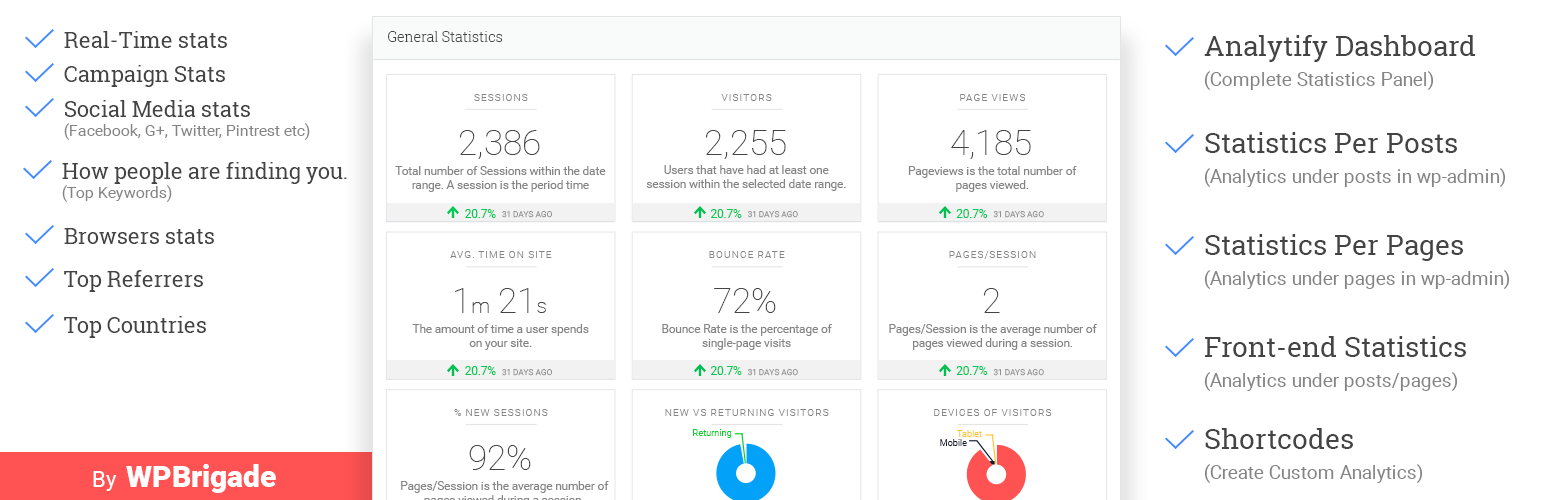
Task: Click the Shortcodes heading
Action: click(1279, 439)
